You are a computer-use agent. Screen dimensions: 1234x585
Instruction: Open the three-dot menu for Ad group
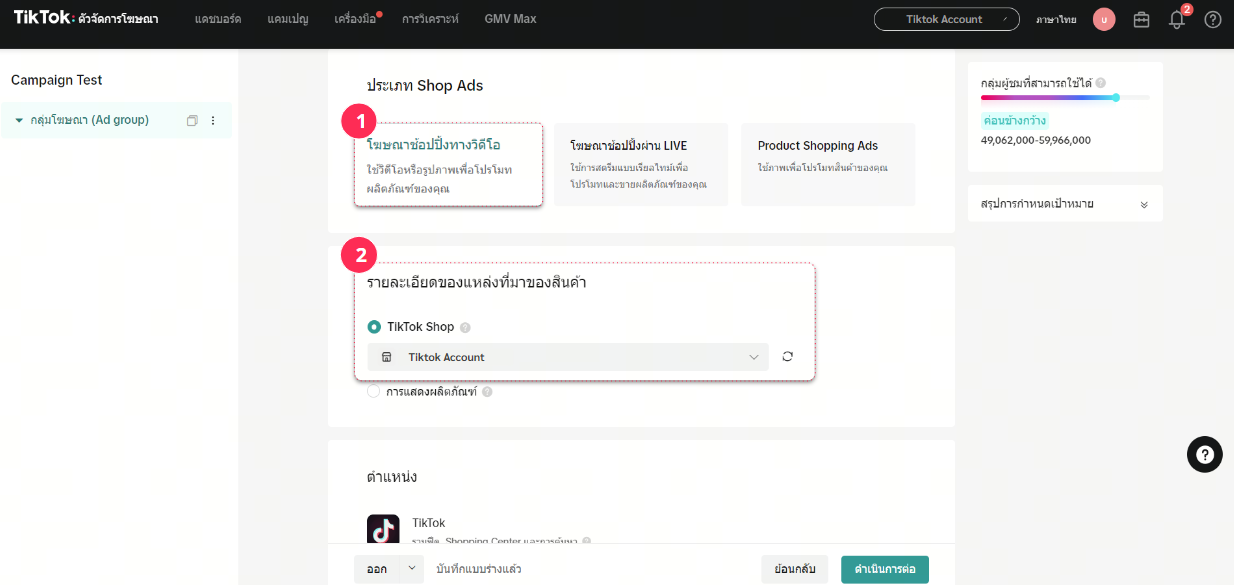point(212,120)
